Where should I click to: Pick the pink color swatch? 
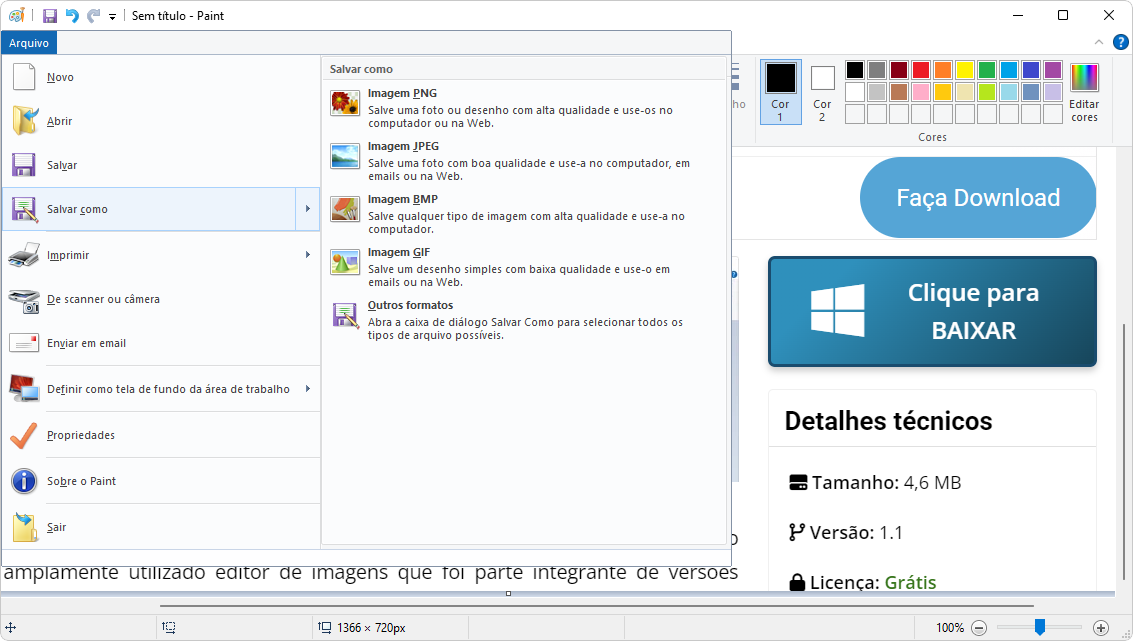tap(921, 92)
